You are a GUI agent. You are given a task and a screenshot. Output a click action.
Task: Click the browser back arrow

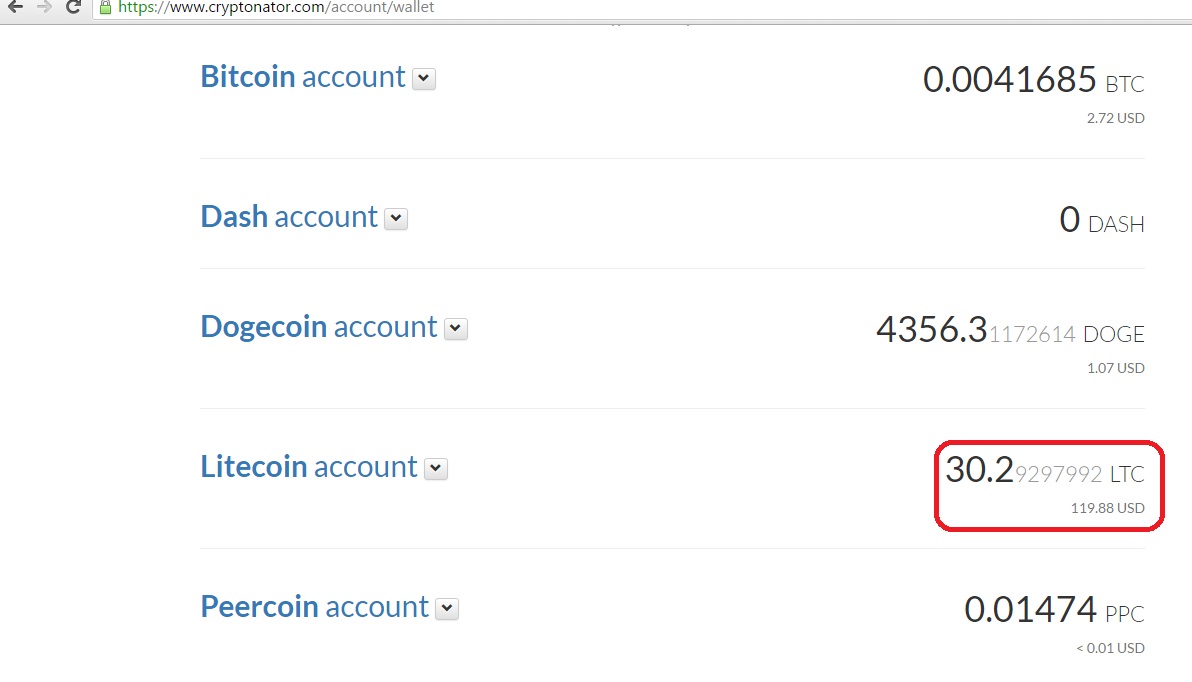point(15,7)
